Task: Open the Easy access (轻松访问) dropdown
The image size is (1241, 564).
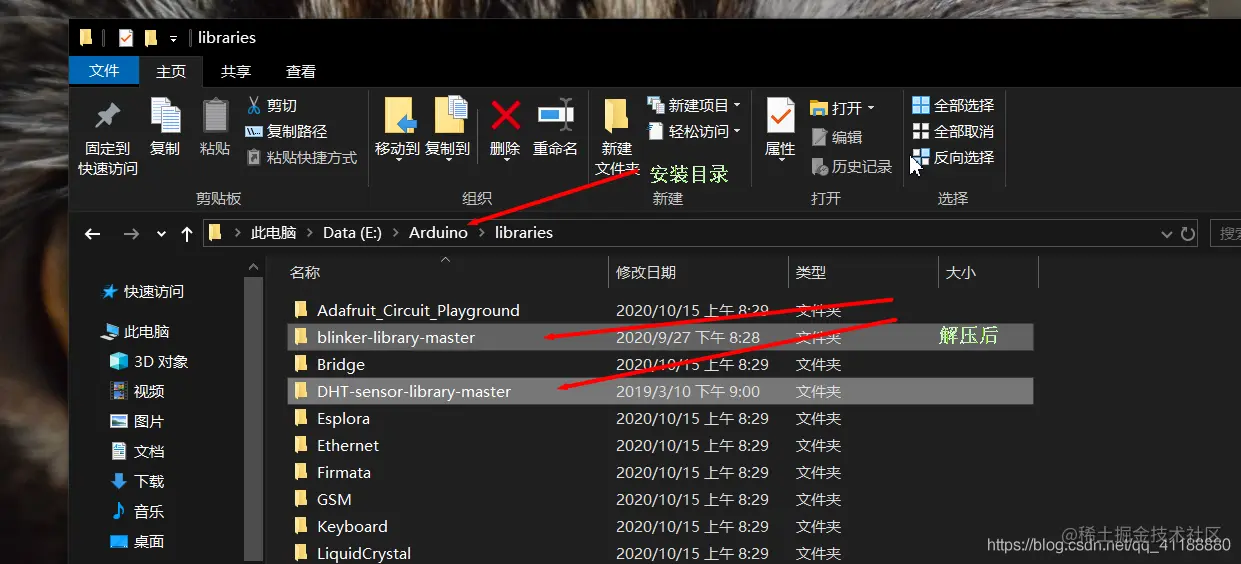Action: (x=694, y=131)
